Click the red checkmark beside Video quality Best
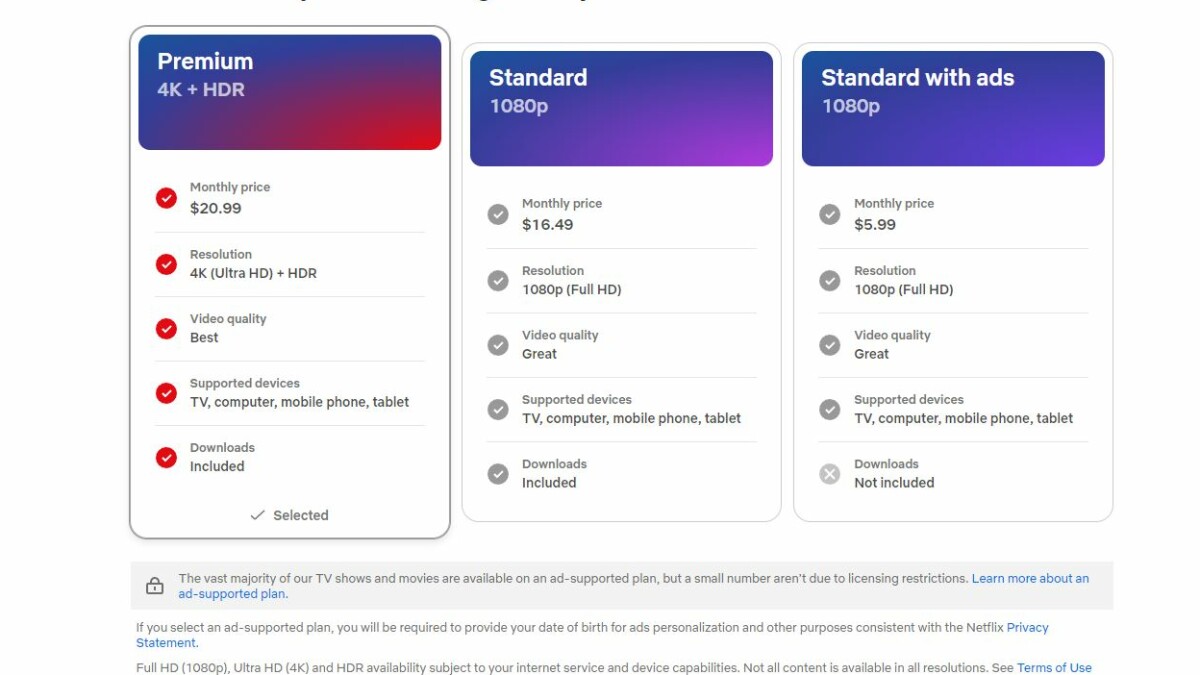Viewport: 1200px width, 675px height. (x=166, y=328)
